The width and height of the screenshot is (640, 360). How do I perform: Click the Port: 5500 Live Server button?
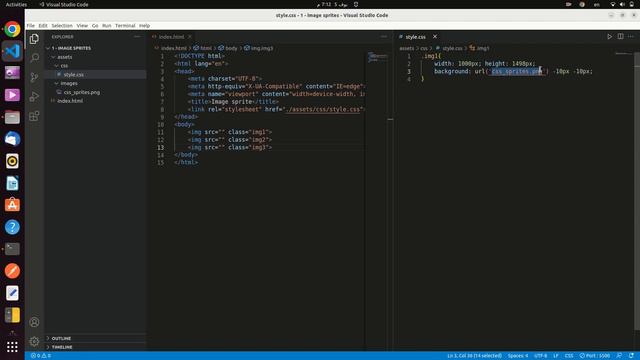595,356
